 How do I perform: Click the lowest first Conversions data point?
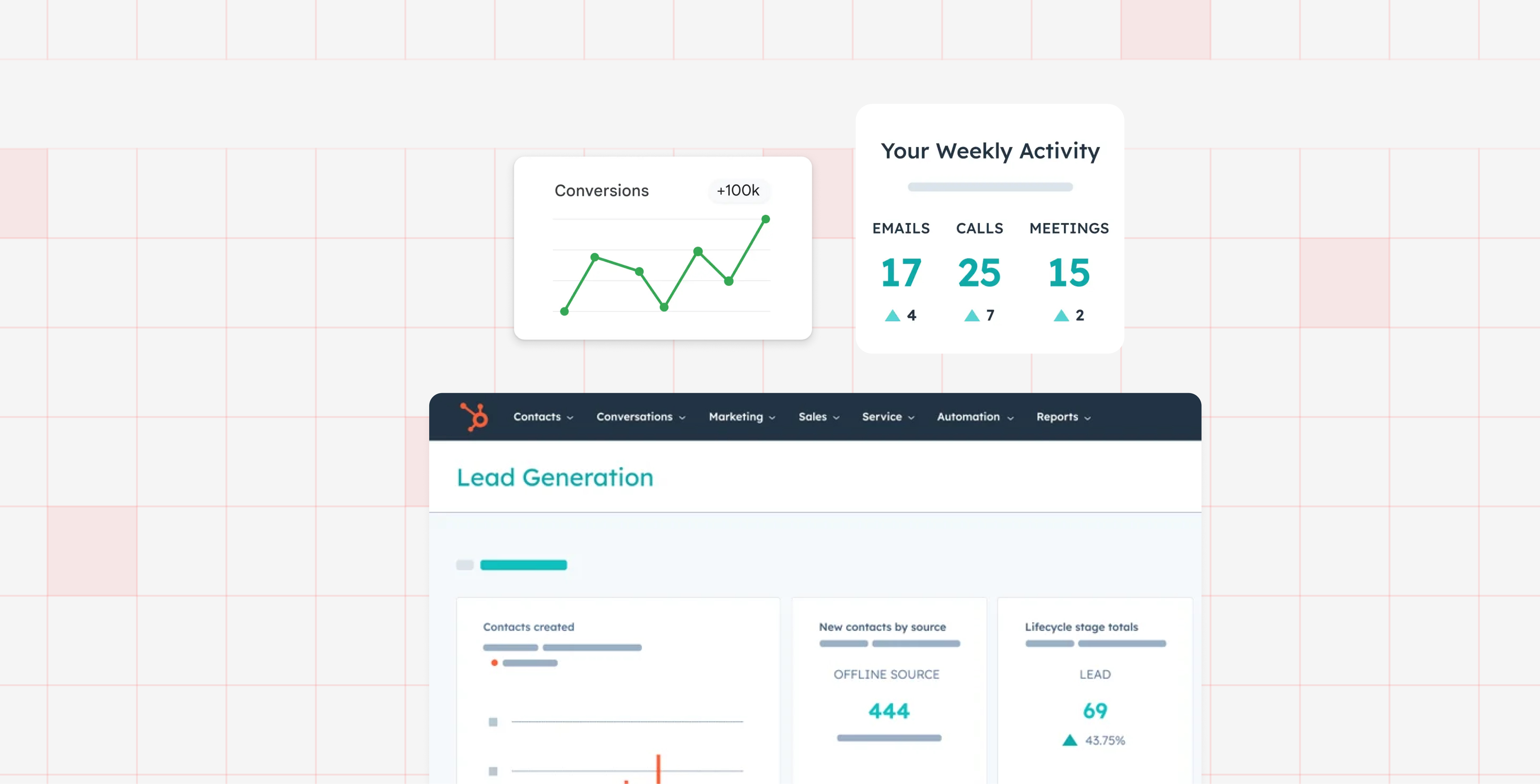click(564, 311)
